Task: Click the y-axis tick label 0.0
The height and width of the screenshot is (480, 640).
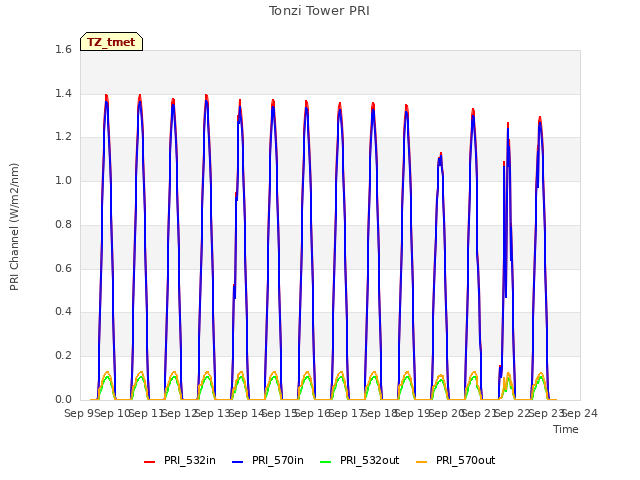Action: coord(63,399)
